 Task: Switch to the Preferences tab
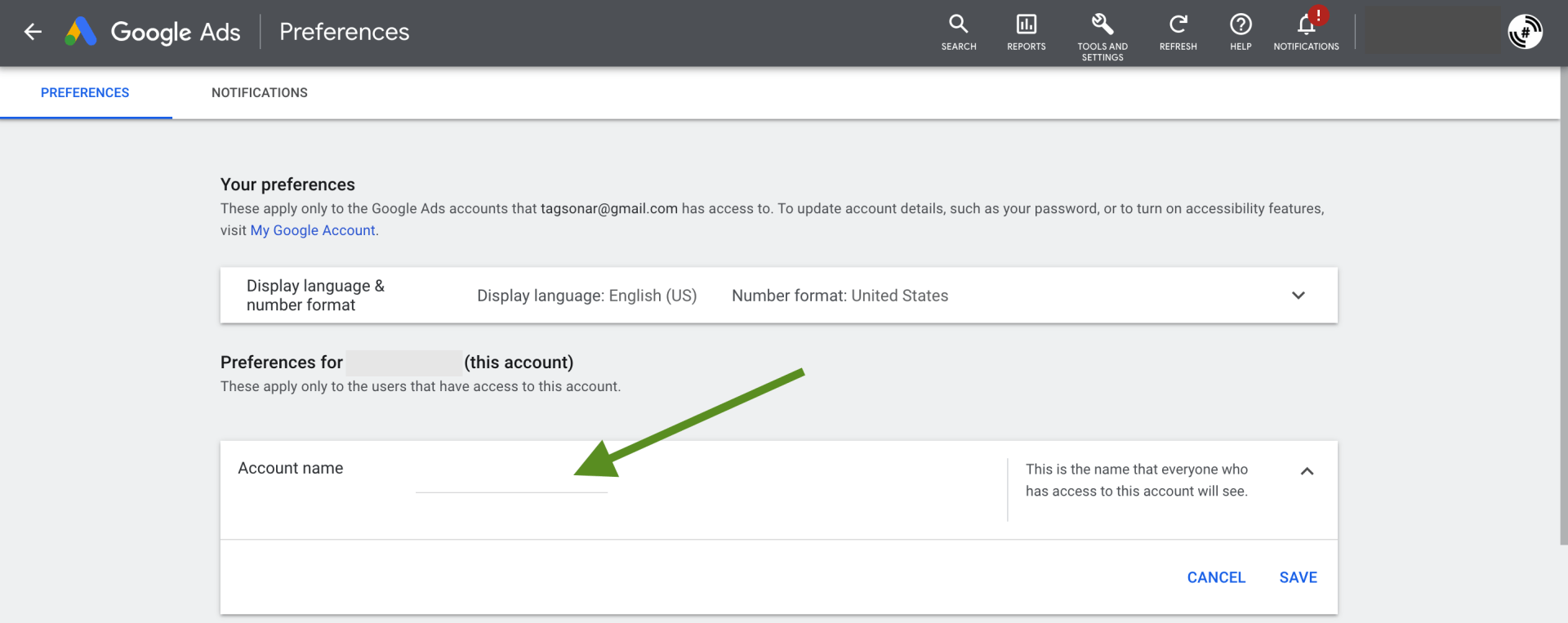point(85,93)
